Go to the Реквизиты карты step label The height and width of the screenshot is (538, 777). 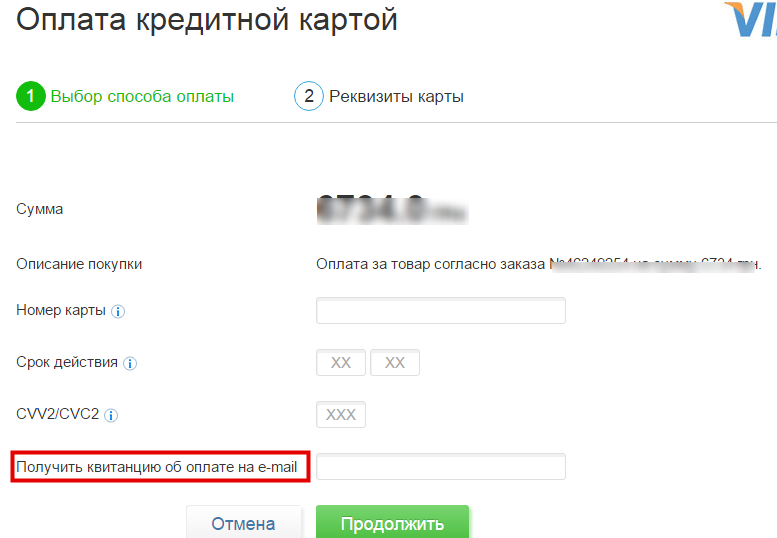(x=396, y=97)
